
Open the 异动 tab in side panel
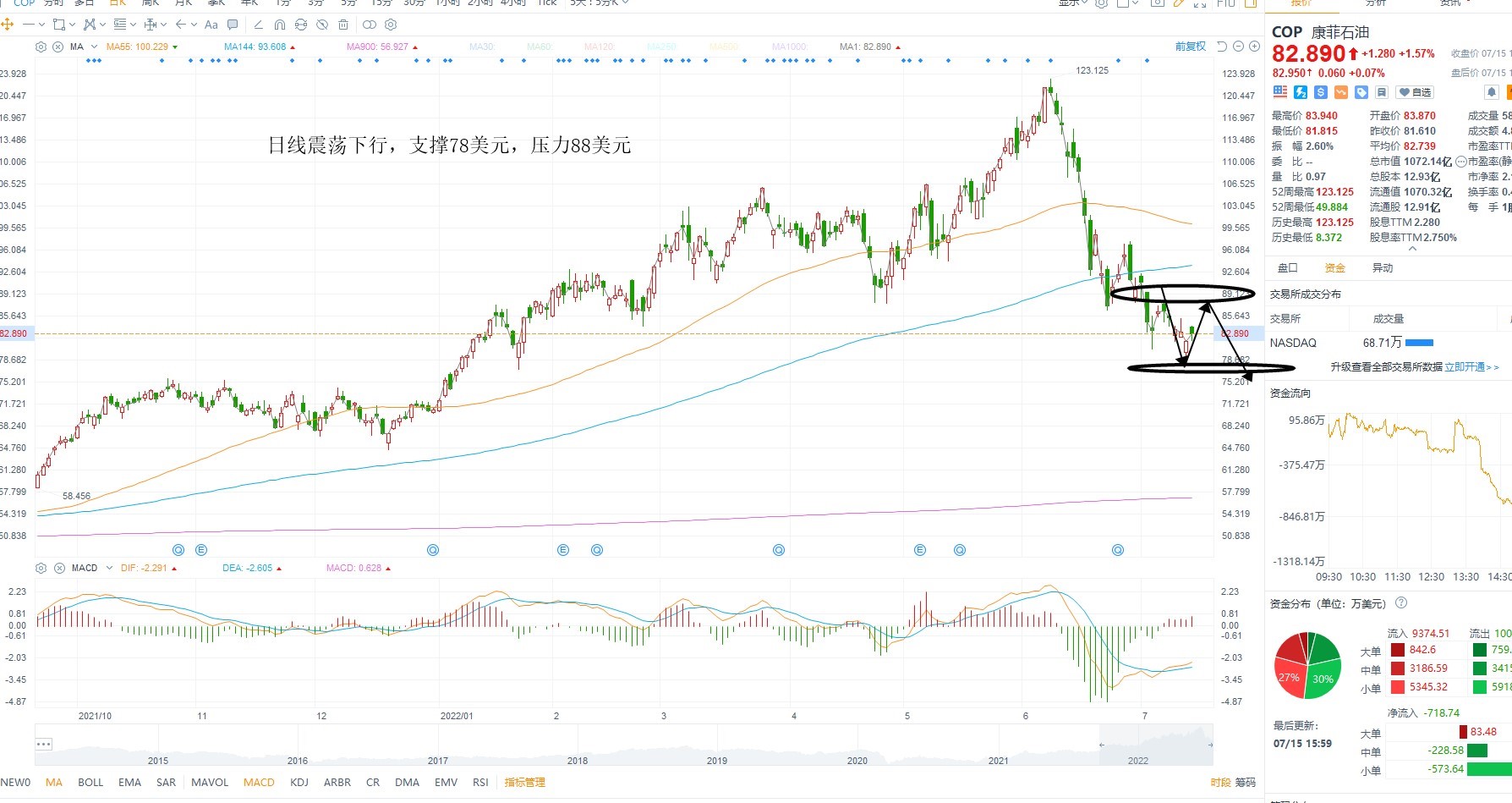click(x=1383, y=268)
